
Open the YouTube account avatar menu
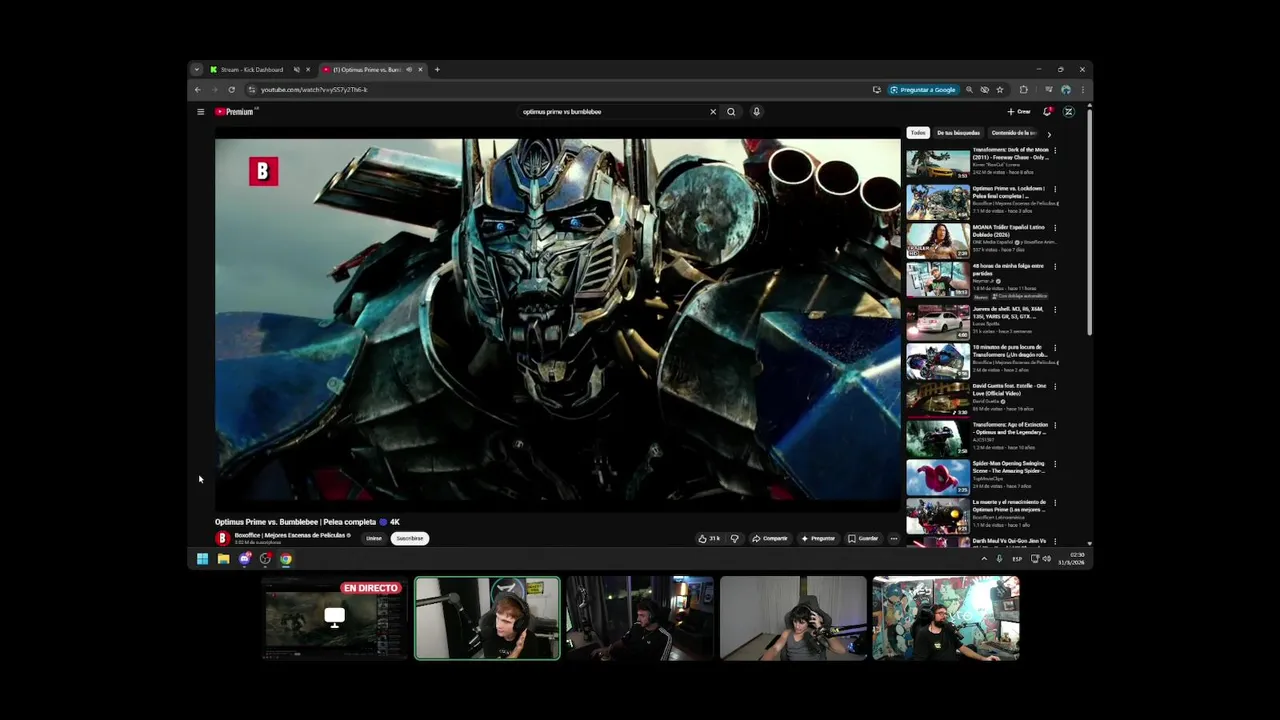1068,112
